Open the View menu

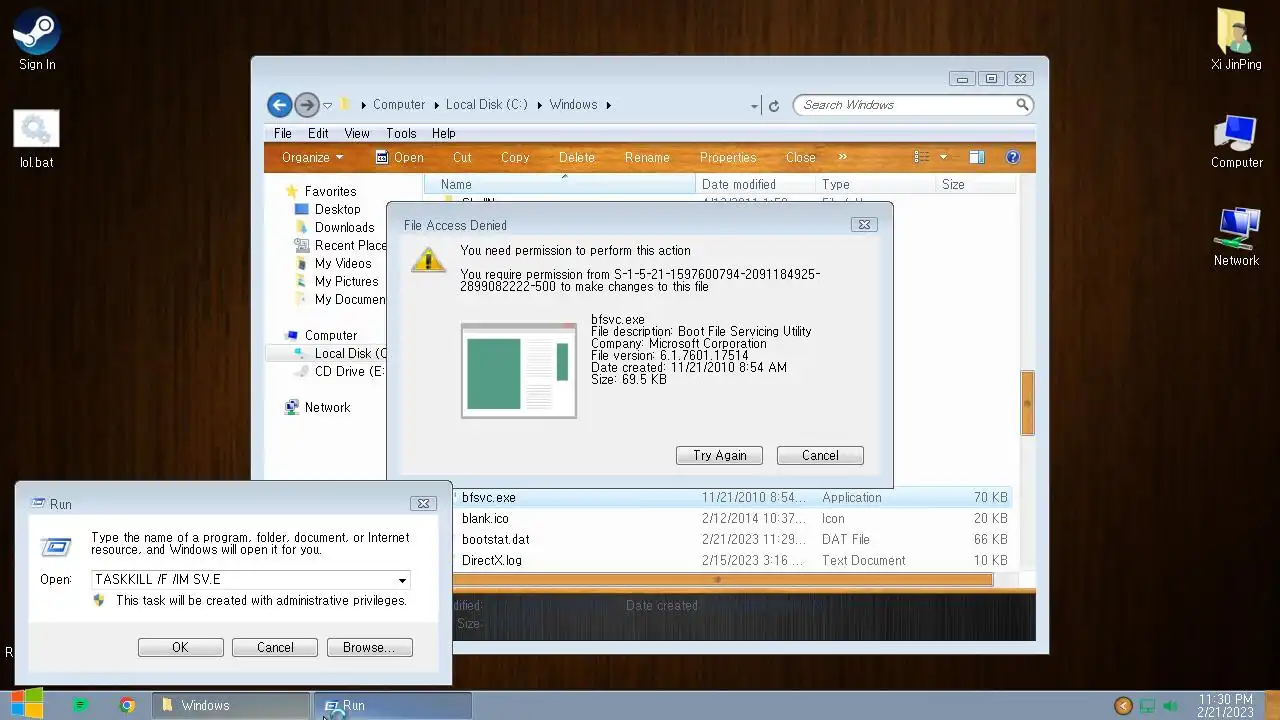tap(357, 133)
